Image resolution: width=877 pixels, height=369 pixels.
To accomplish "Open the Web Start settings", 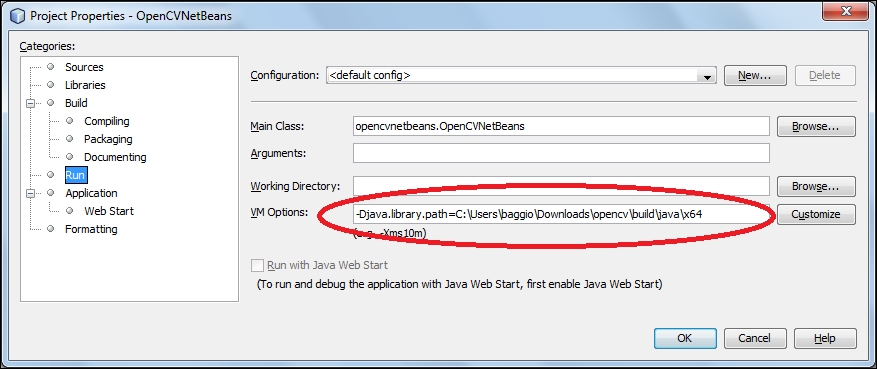I will [x=109, y=211].
